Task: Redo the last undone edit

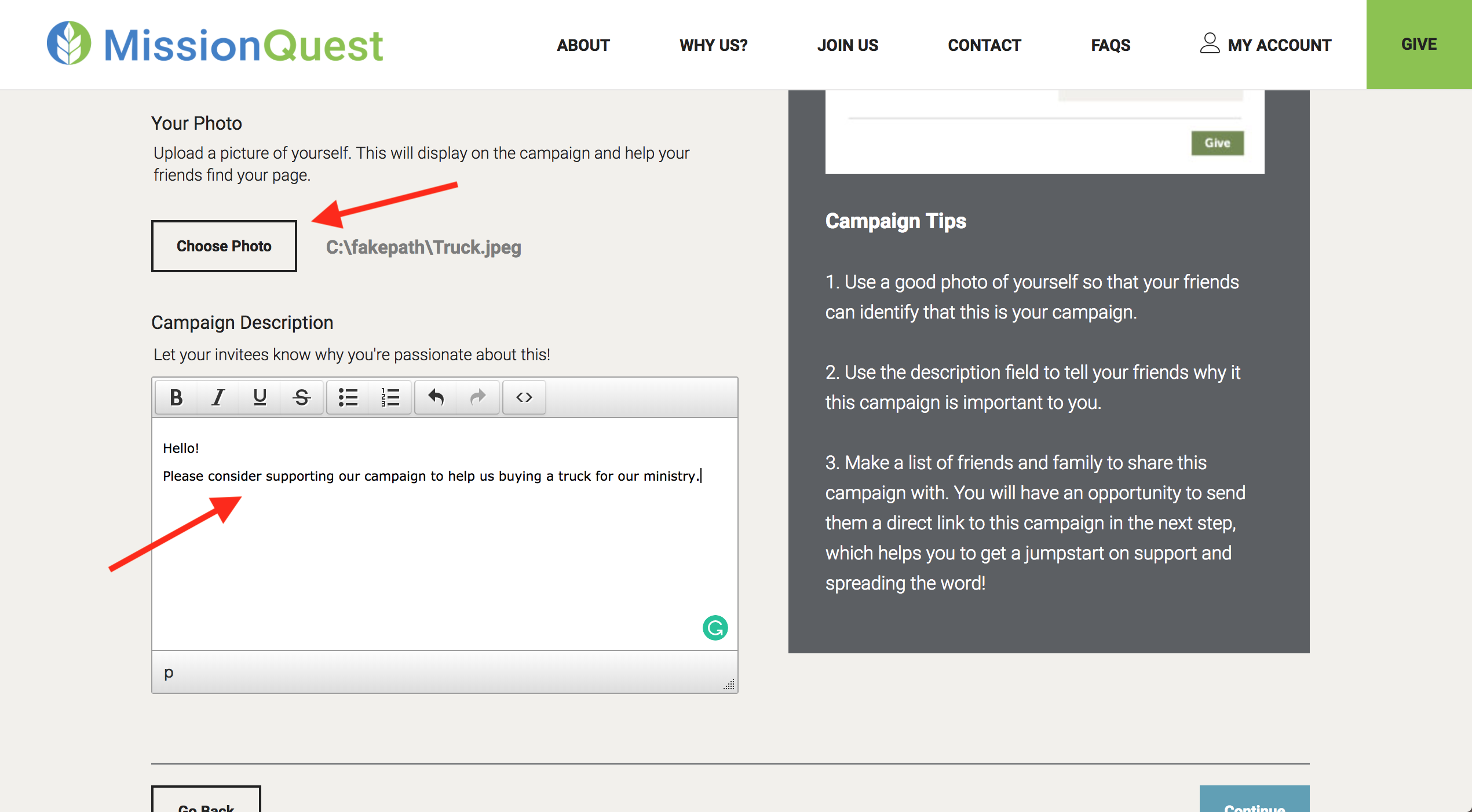Action: click(x=478, y=397)
